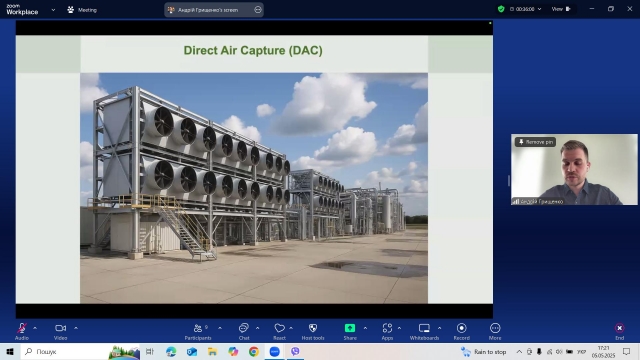Unmute the microphone with the Audio icon
640x360 pixels.
click(22, 331)
